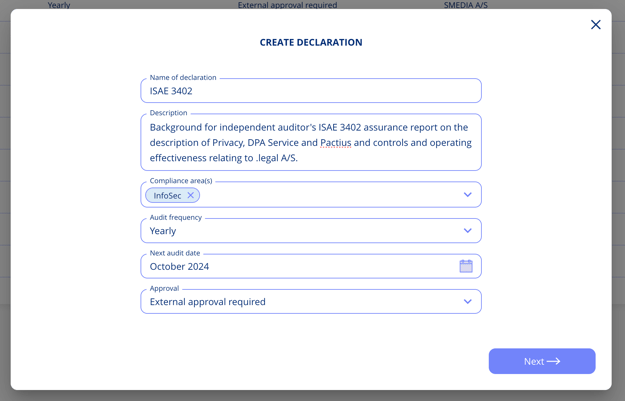The image size is (625, 401).
Task: Focus the Name of declaration field
Action: 310,91
